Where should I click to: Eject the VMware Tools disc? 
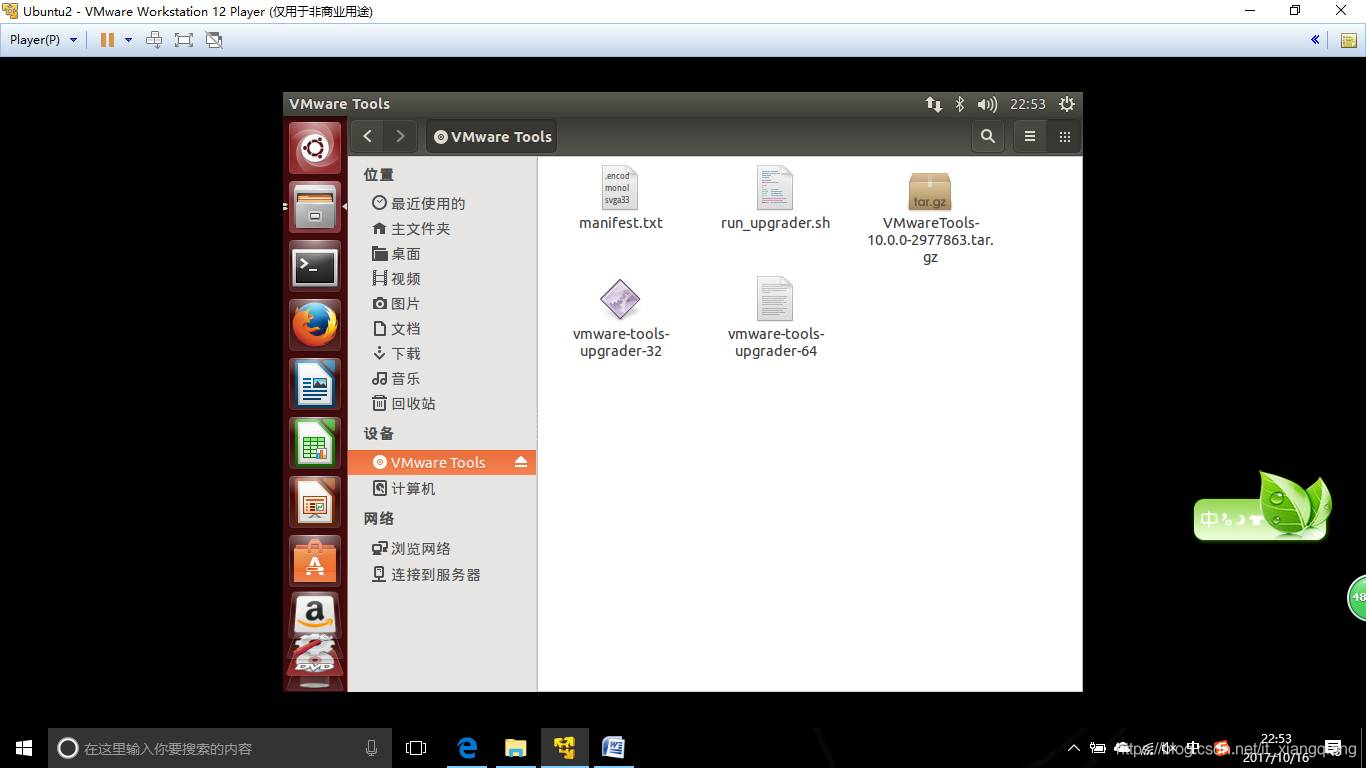pyautogui.click(x=521, y=462)
